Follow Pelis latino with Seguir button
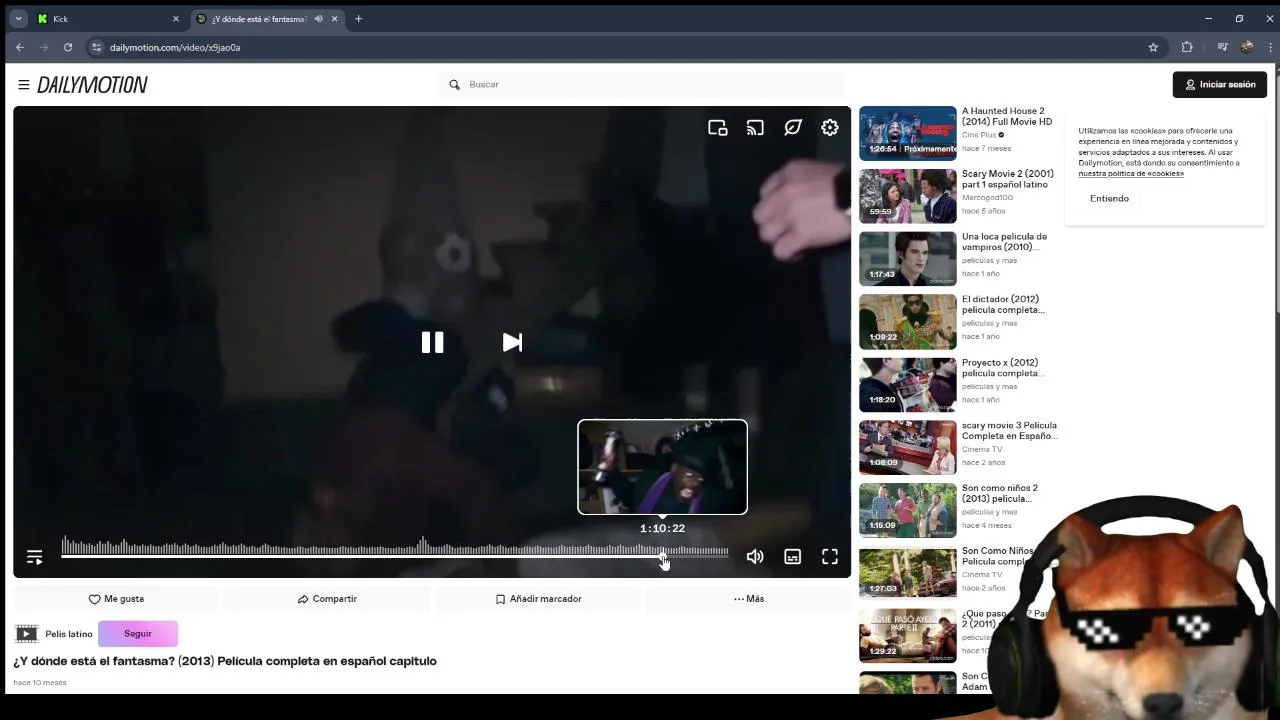 pos(138,633)
